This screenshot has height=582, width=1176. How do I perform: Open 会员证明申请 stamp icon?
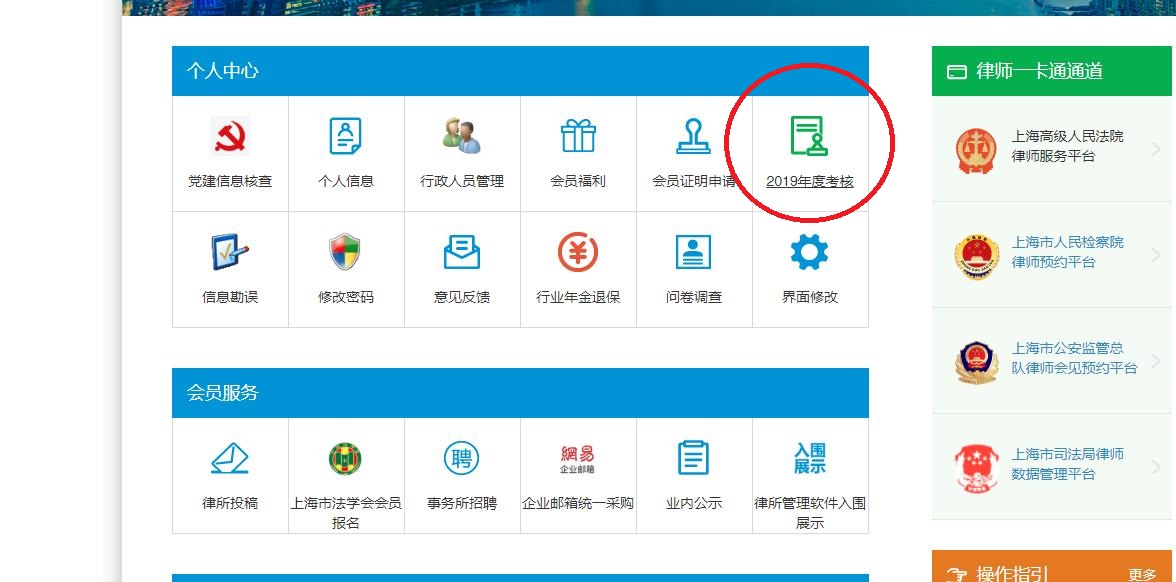click(x=694, y=136)
